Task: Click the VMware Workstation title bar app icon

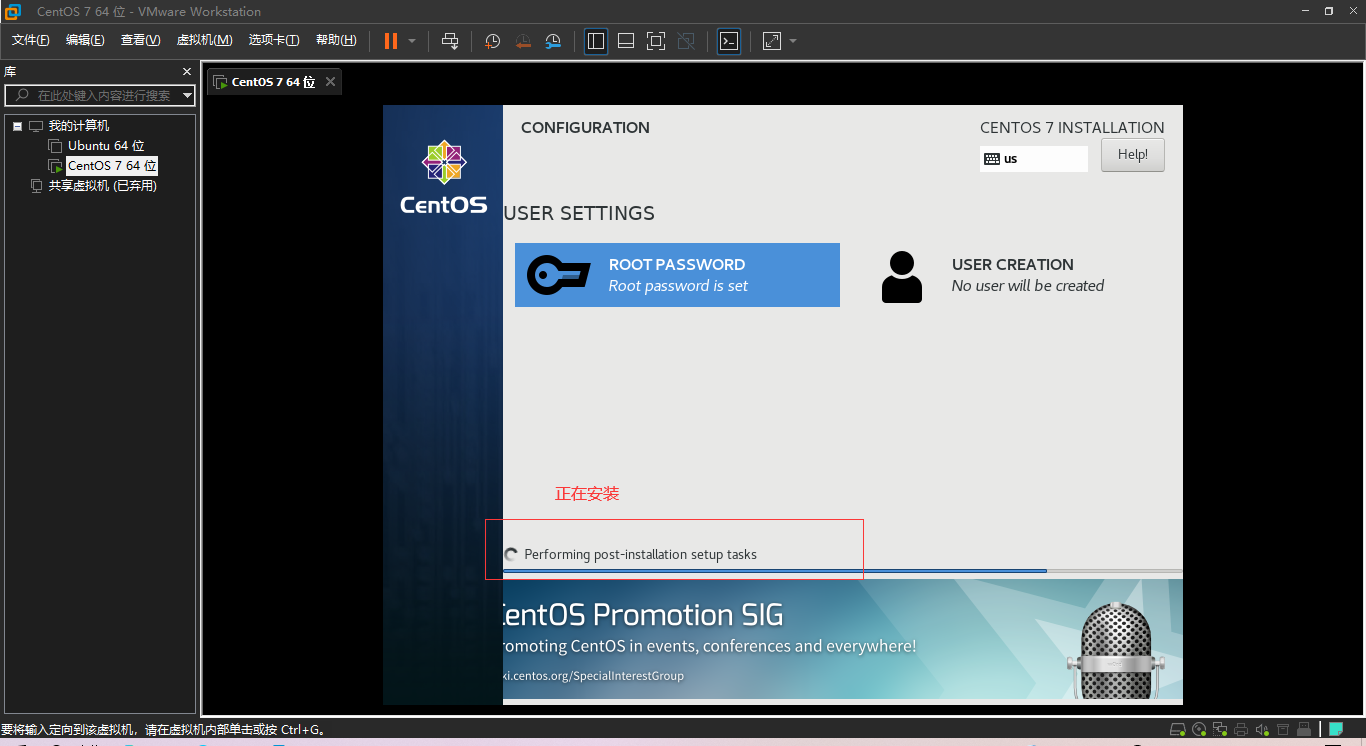Action: click(13, 11)
